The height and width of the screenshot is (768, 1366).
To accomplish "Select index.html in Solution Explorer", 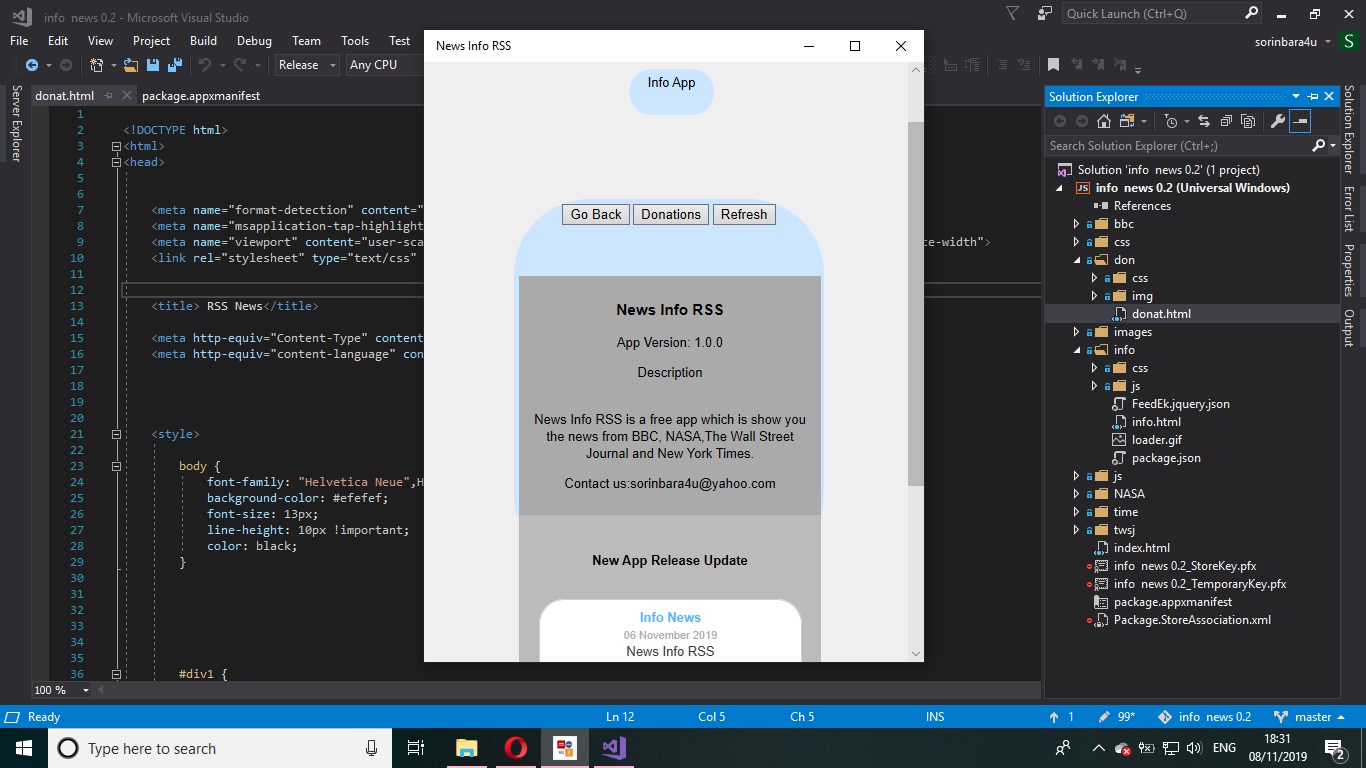I will [1141, 548].
